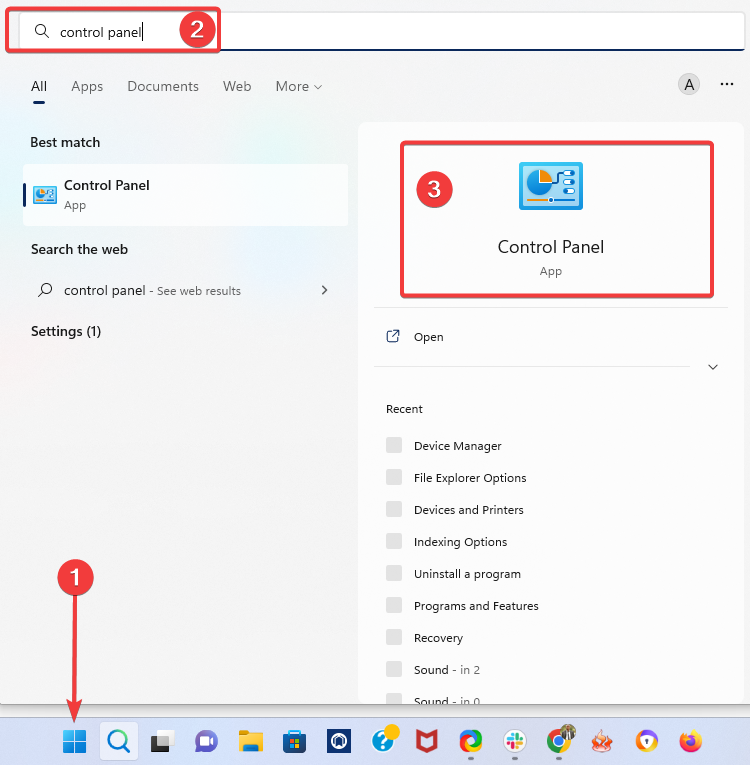750x765 pixels.
Task: Click the Recovery recent item icon
Action: click(394, 637)
